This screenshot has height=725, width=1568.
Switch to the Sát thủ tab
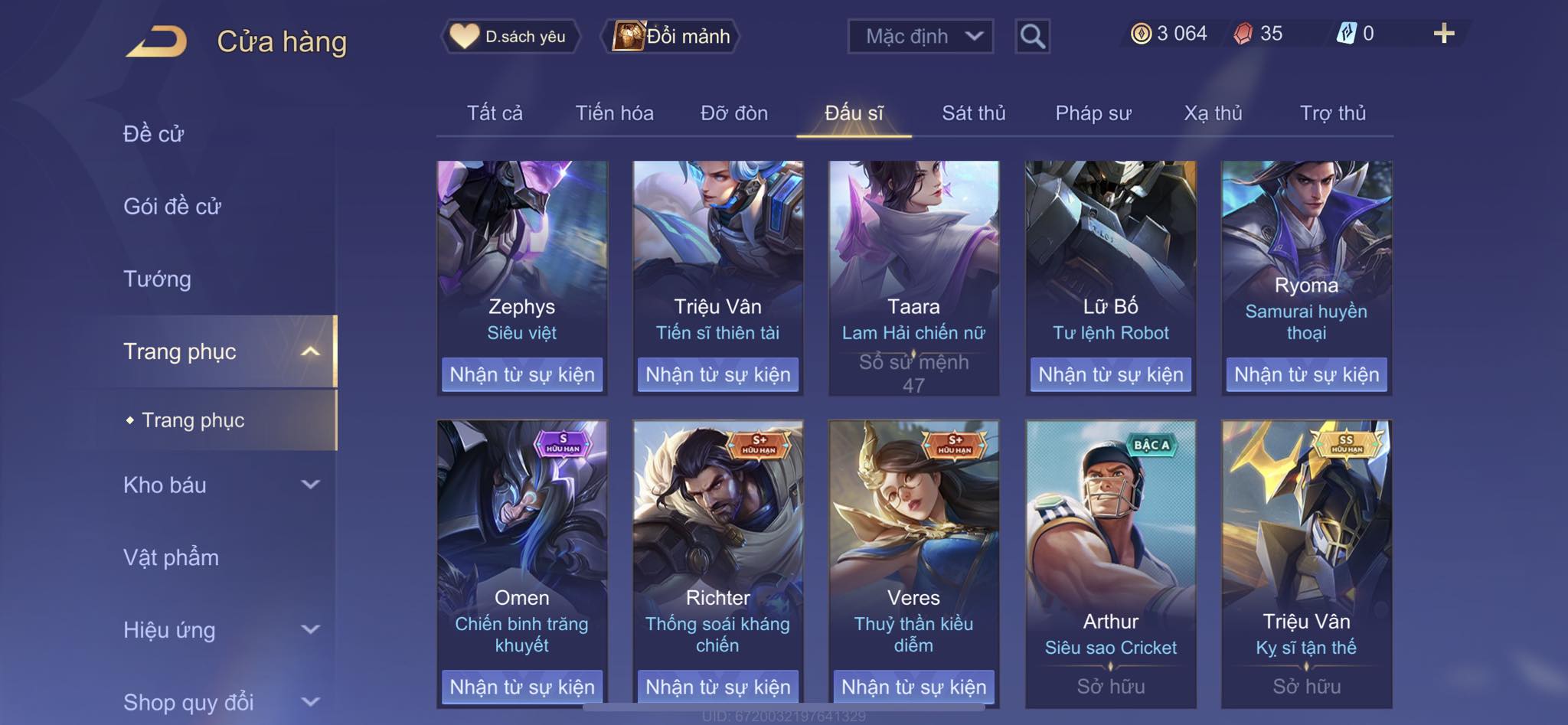tap(973, 113)
